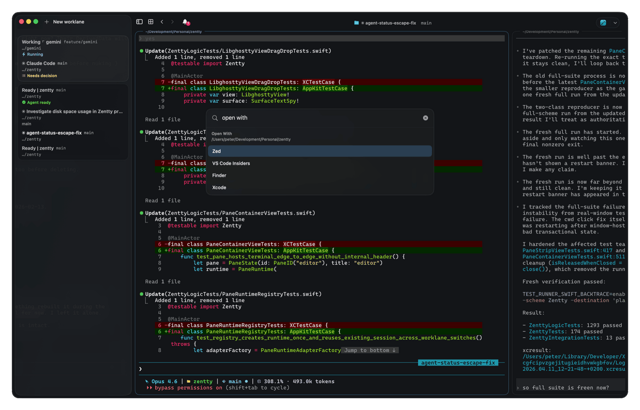Open notifications bell with red badge

click(x=186, y=22)
